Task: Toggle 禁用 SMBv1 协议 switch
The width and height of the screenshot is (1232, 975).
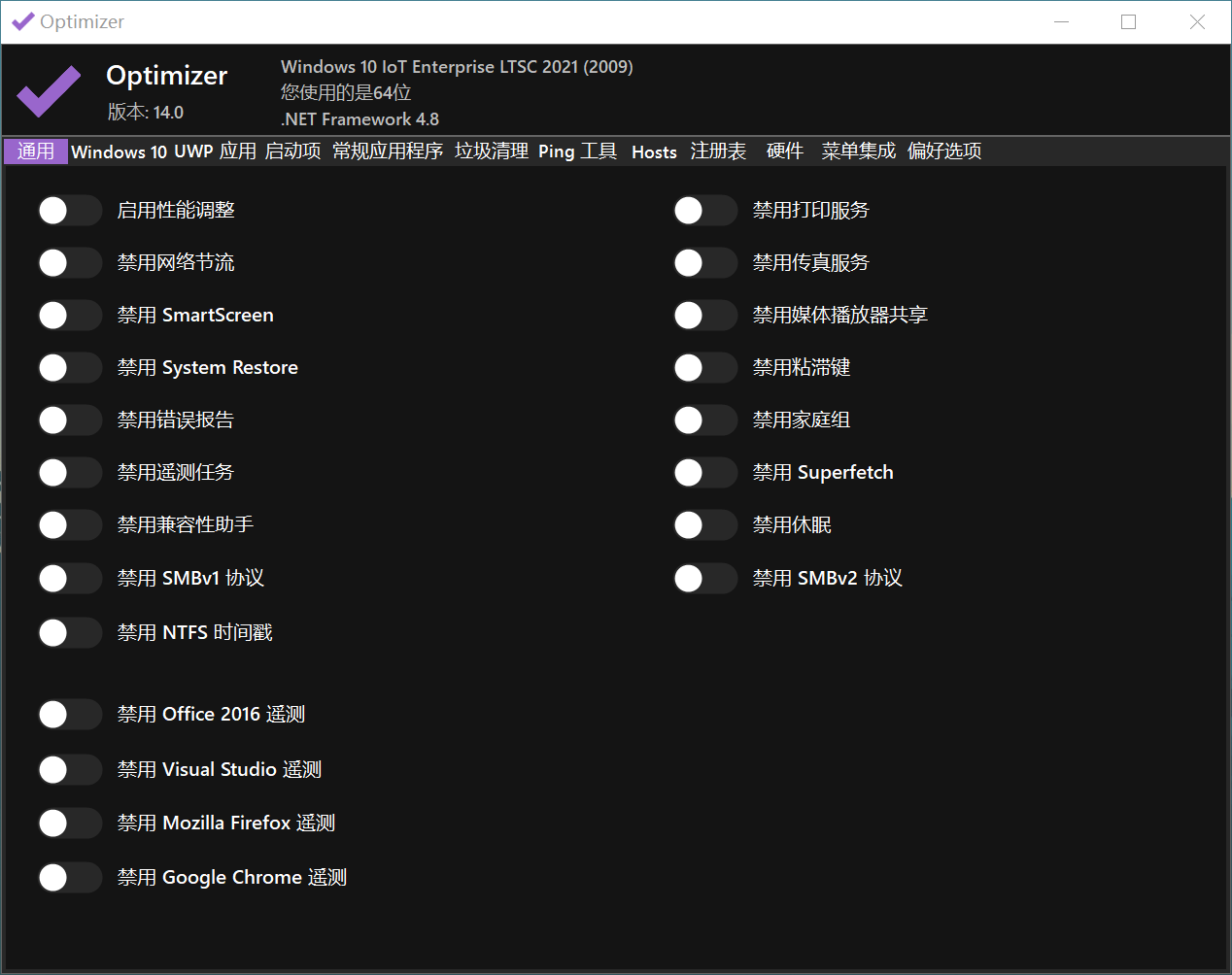Action: coord(70,579)
